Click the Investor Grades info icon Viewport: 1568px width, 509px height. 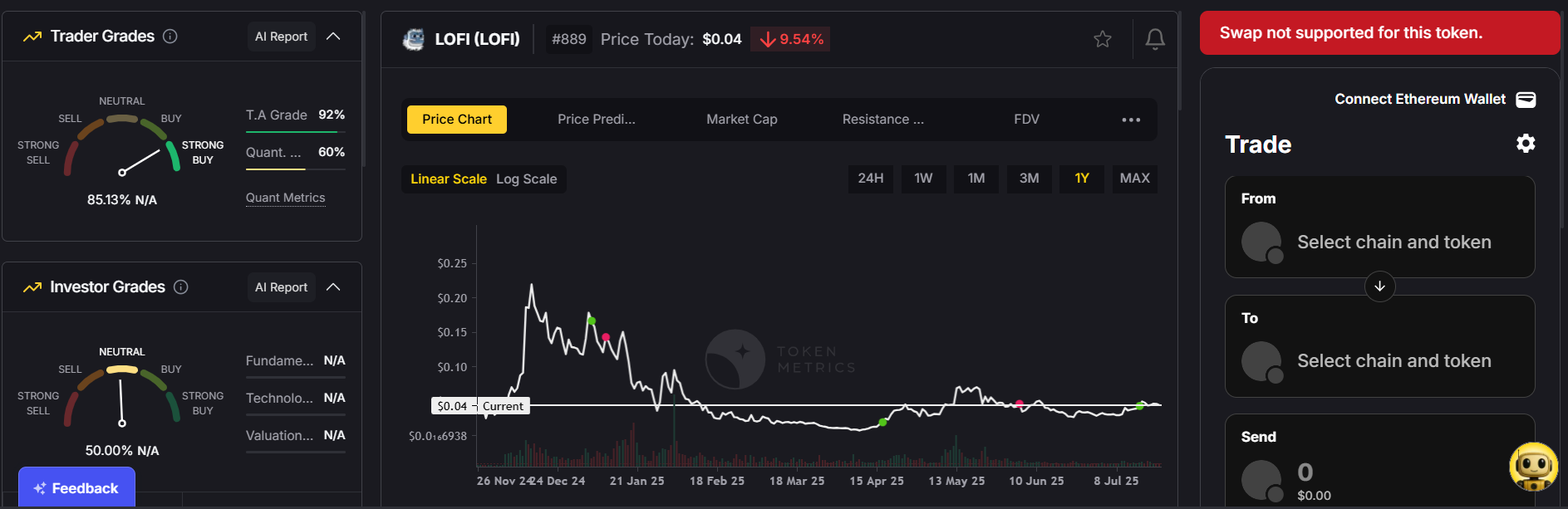coord(181,287)
